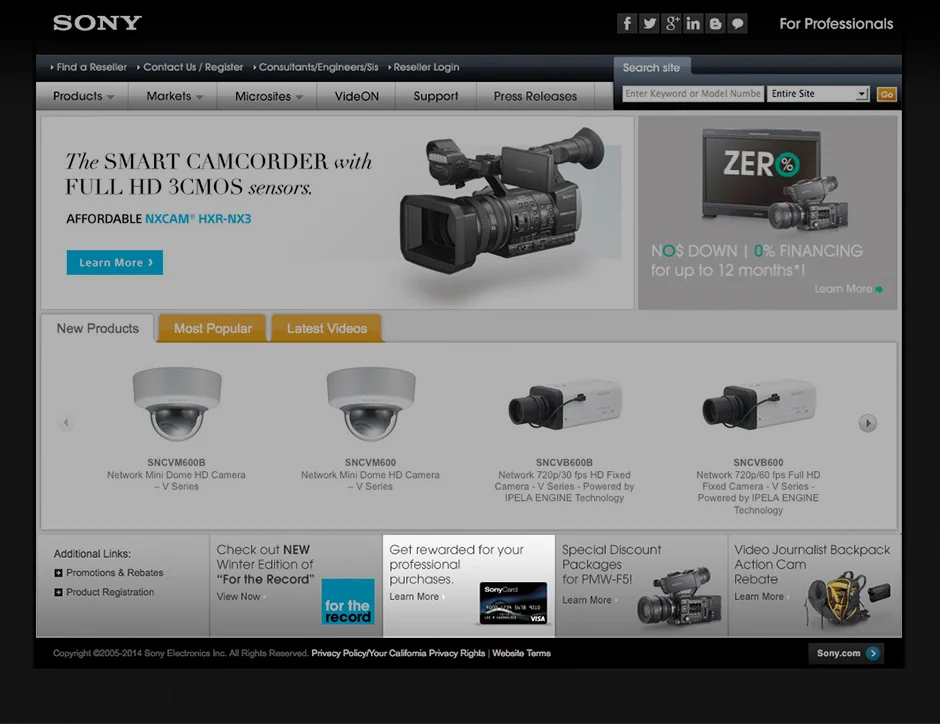Click the PMW-F5 camera promo image
Image resolution: width=940 pixels, height=724 pixels.
click(x=679, y=598)
